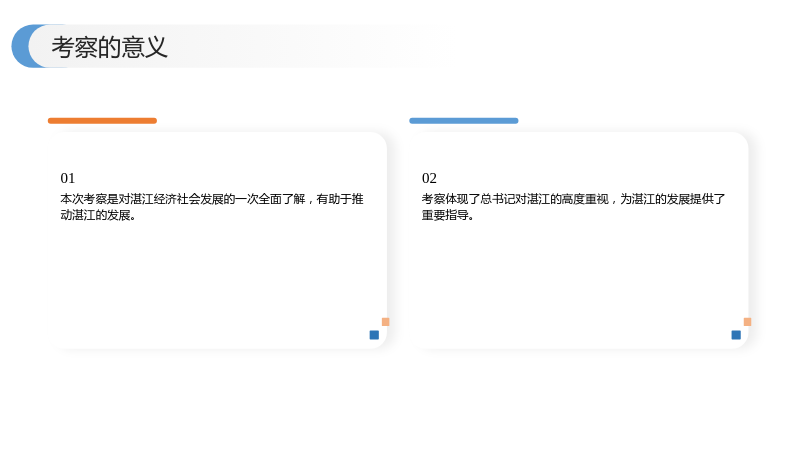800x450 pixels.
Task: Select the left white card's empty area
Action: (218, 276)
